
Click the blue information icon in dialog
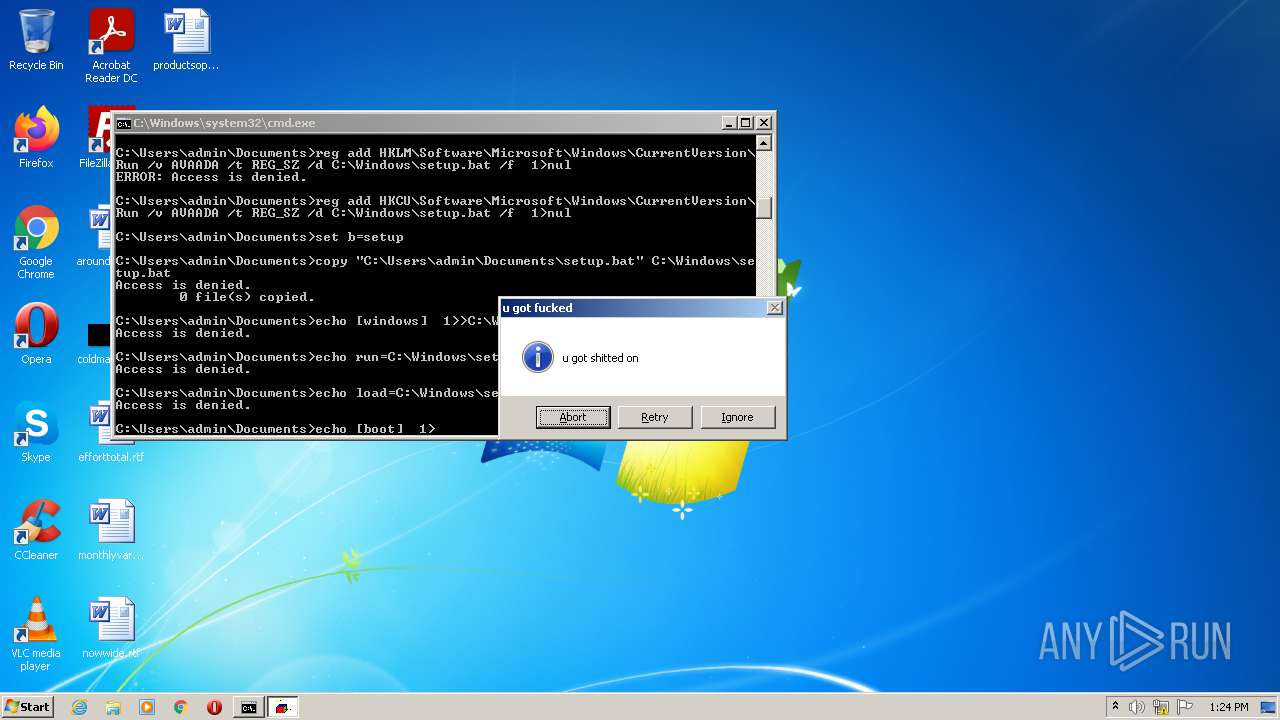(x=538, y=357)
